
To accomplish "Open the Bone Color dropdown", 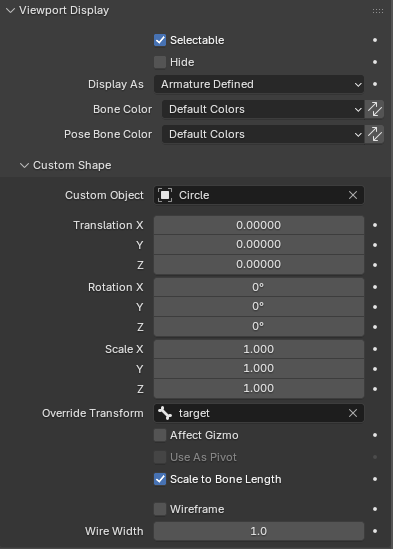I will click(x=263, y=109).
